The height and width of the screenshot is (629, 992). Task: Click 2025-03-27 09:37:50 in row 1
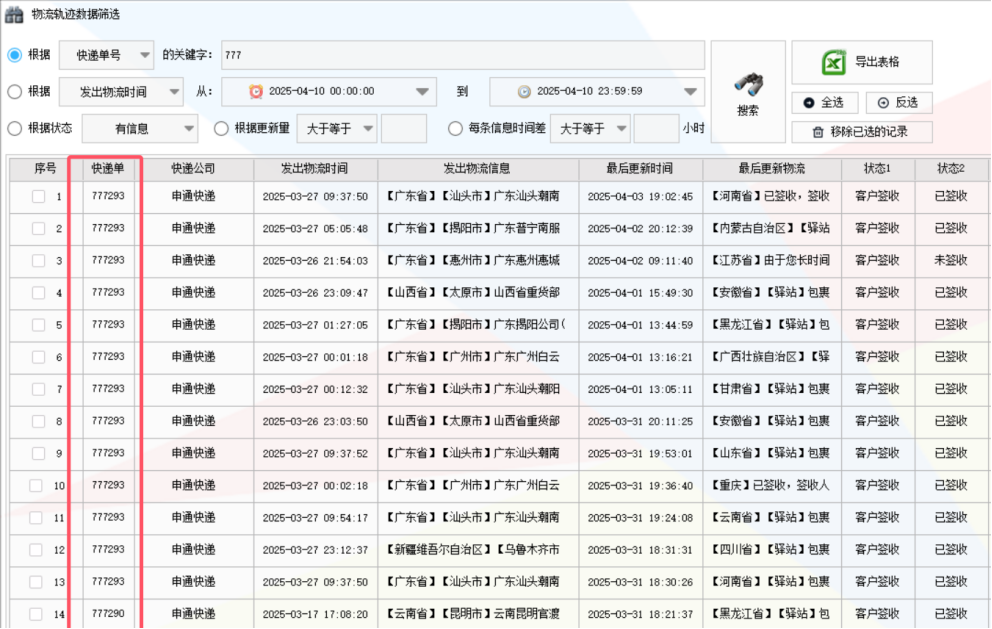click(x=315, y=196)
